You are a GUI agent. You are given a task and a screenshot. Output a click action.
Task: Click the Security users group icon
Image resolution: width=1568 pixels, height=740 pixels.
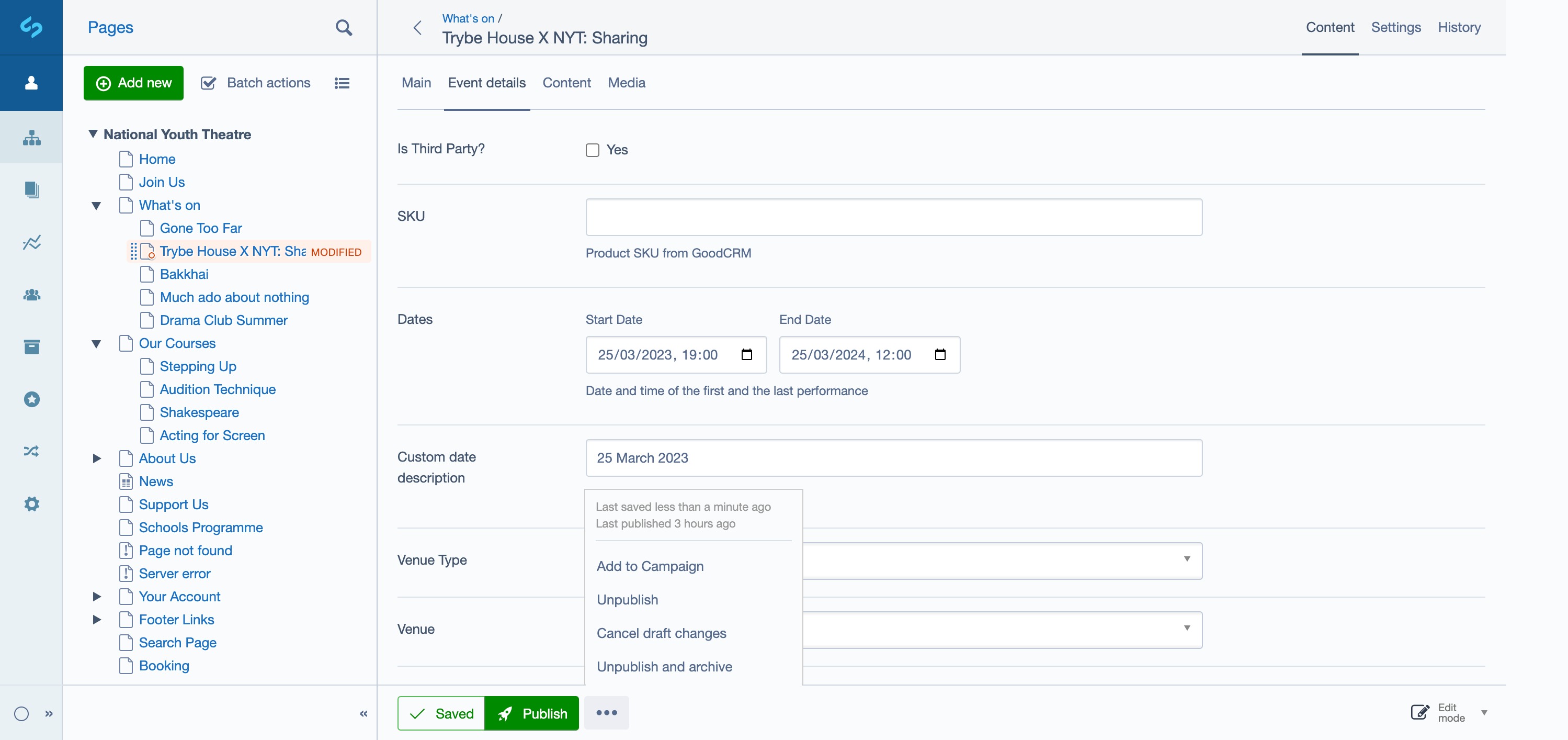click(x=32, y=295)
